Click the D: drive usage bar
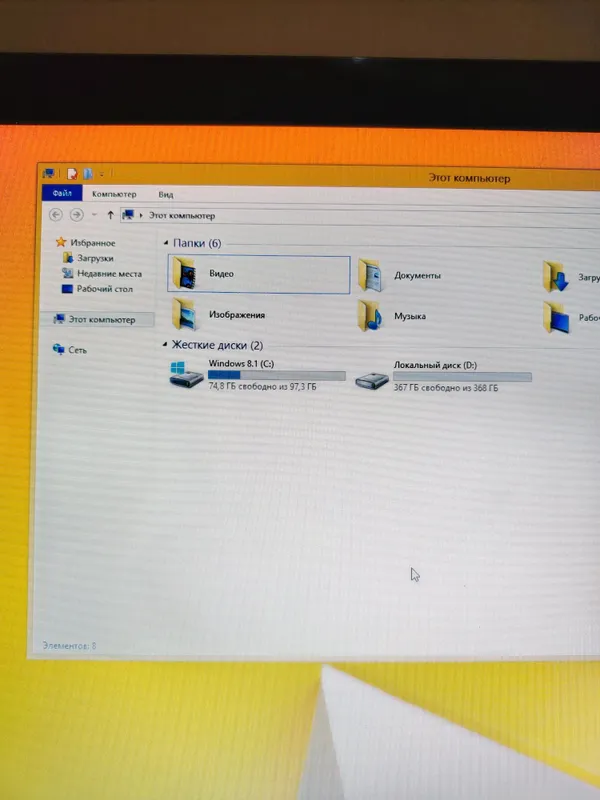 point(462,377)
